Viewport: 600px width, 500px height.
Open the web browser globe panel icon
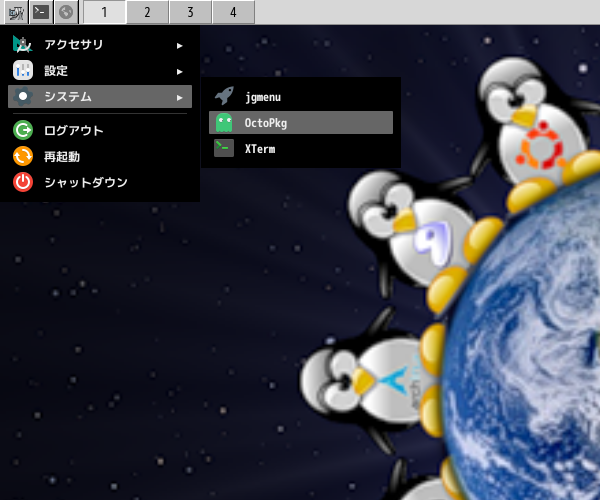click(66, 12)
